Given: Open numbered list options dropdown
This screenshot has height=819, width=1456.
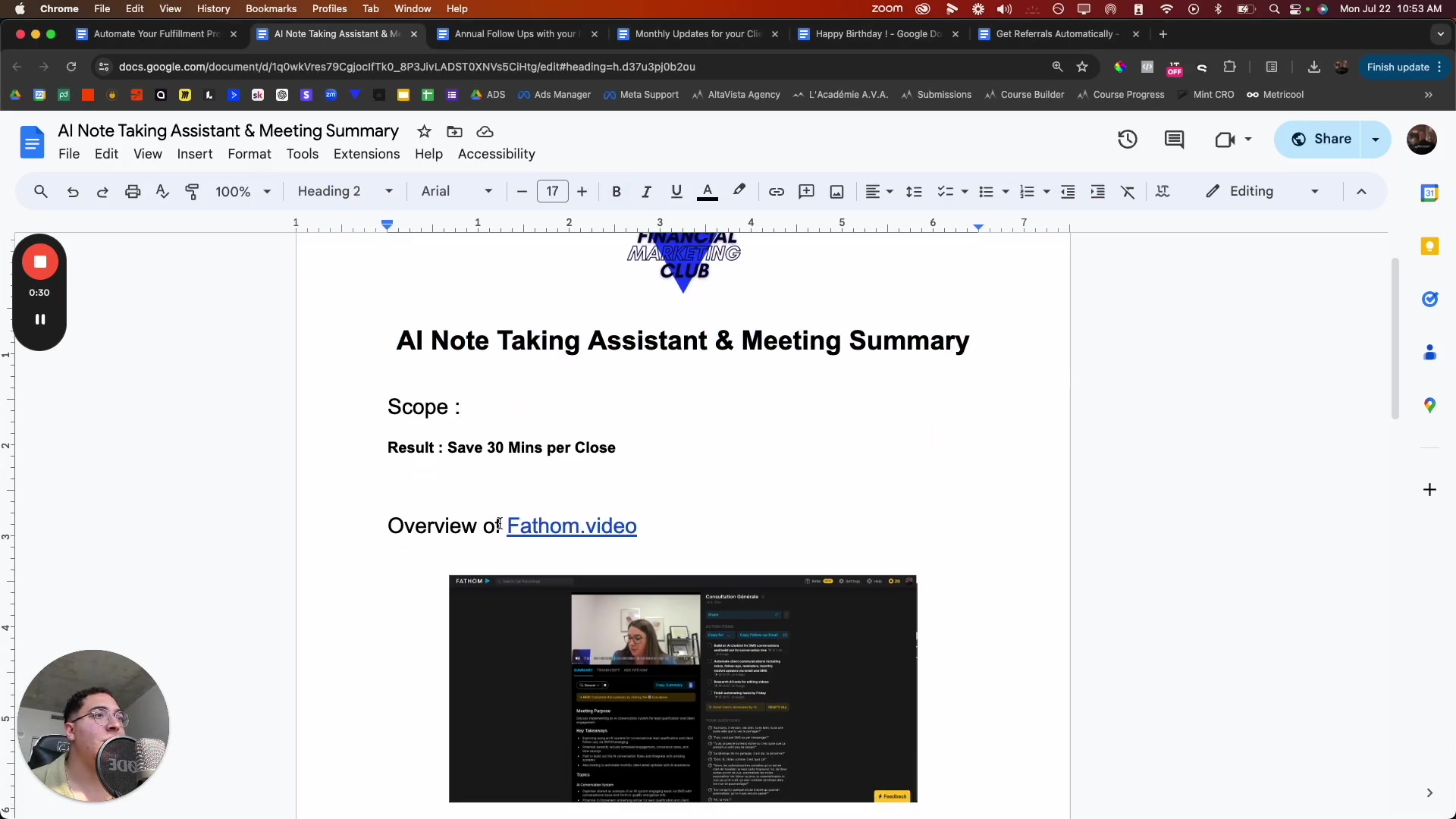Looking at the screenshot, I should pyautogui.click(x=1046, y=192).
